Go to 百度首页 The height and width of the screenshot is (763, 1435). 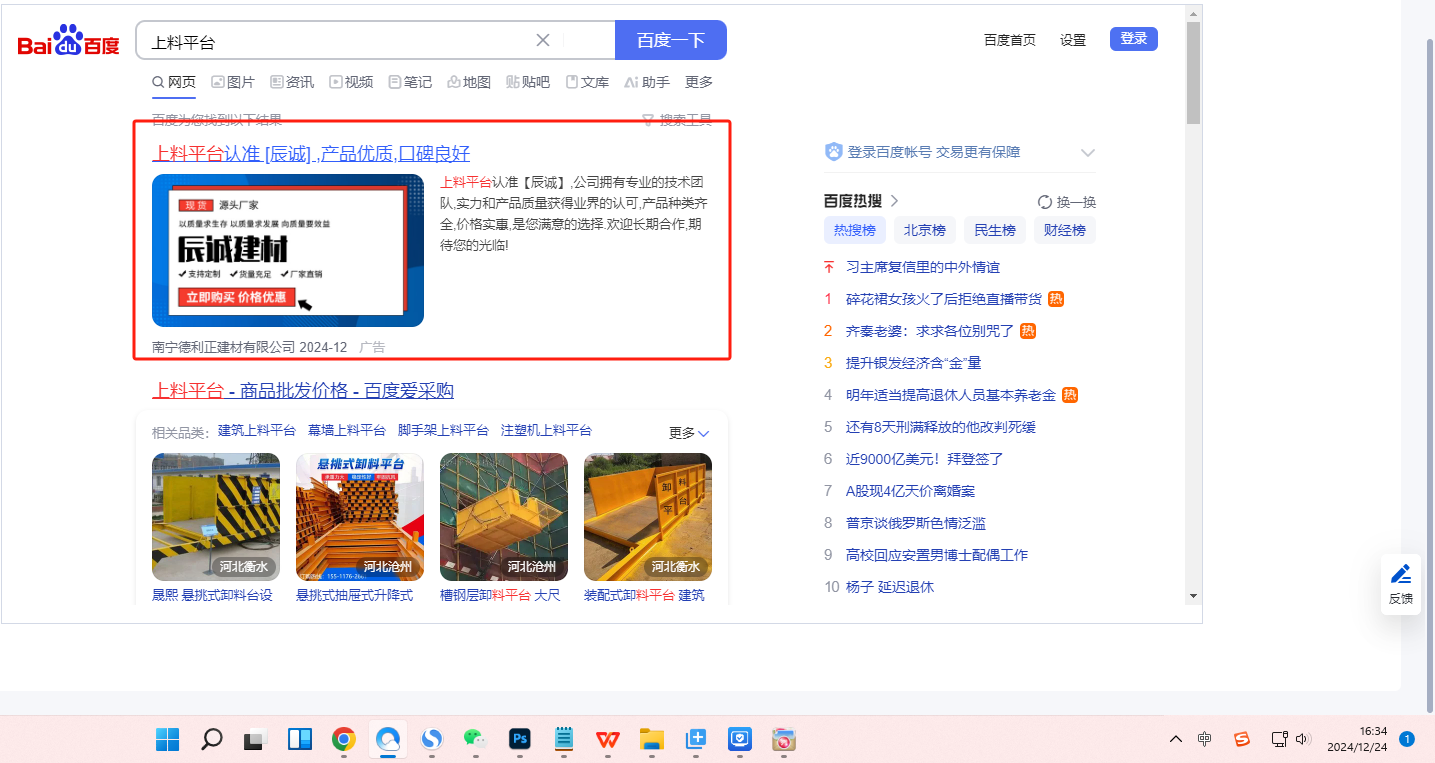1010,40
